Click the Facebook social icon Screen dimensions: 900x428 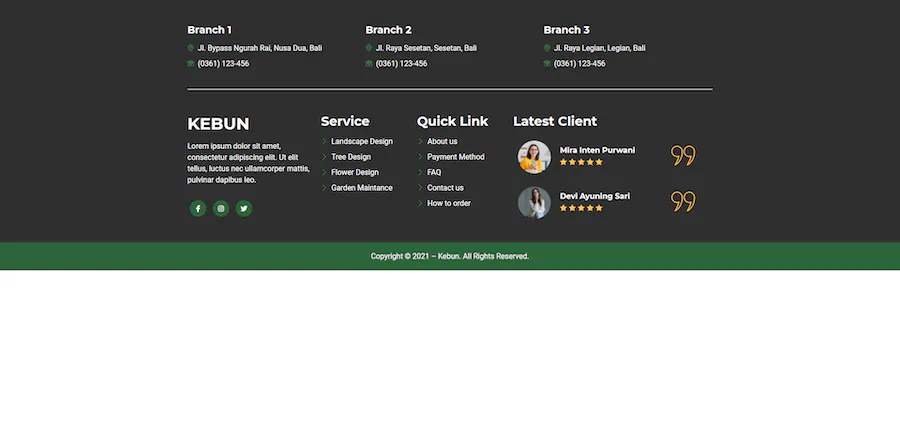coord(198,209)
